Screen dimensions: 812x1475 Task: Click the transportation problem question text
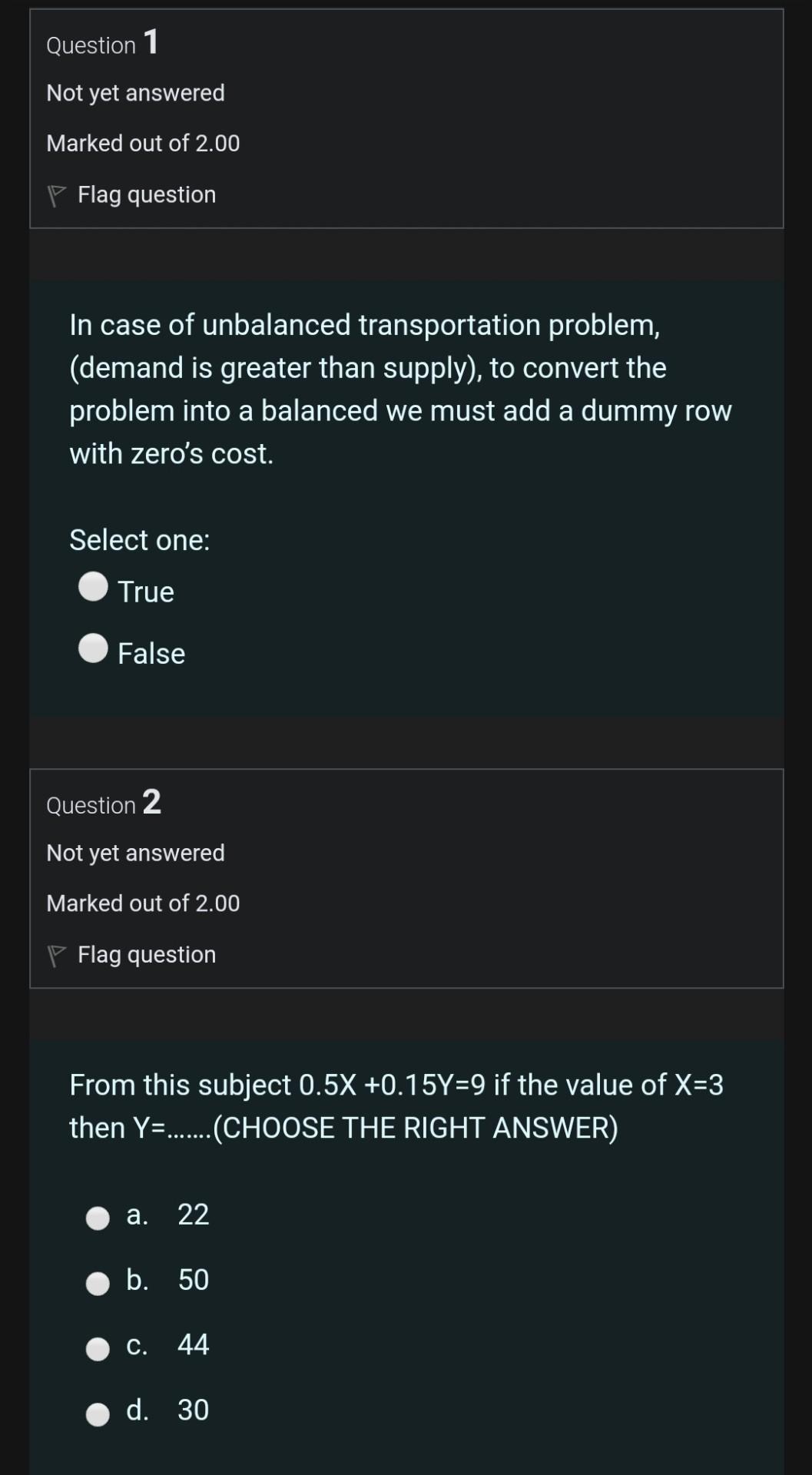(399, 388)
